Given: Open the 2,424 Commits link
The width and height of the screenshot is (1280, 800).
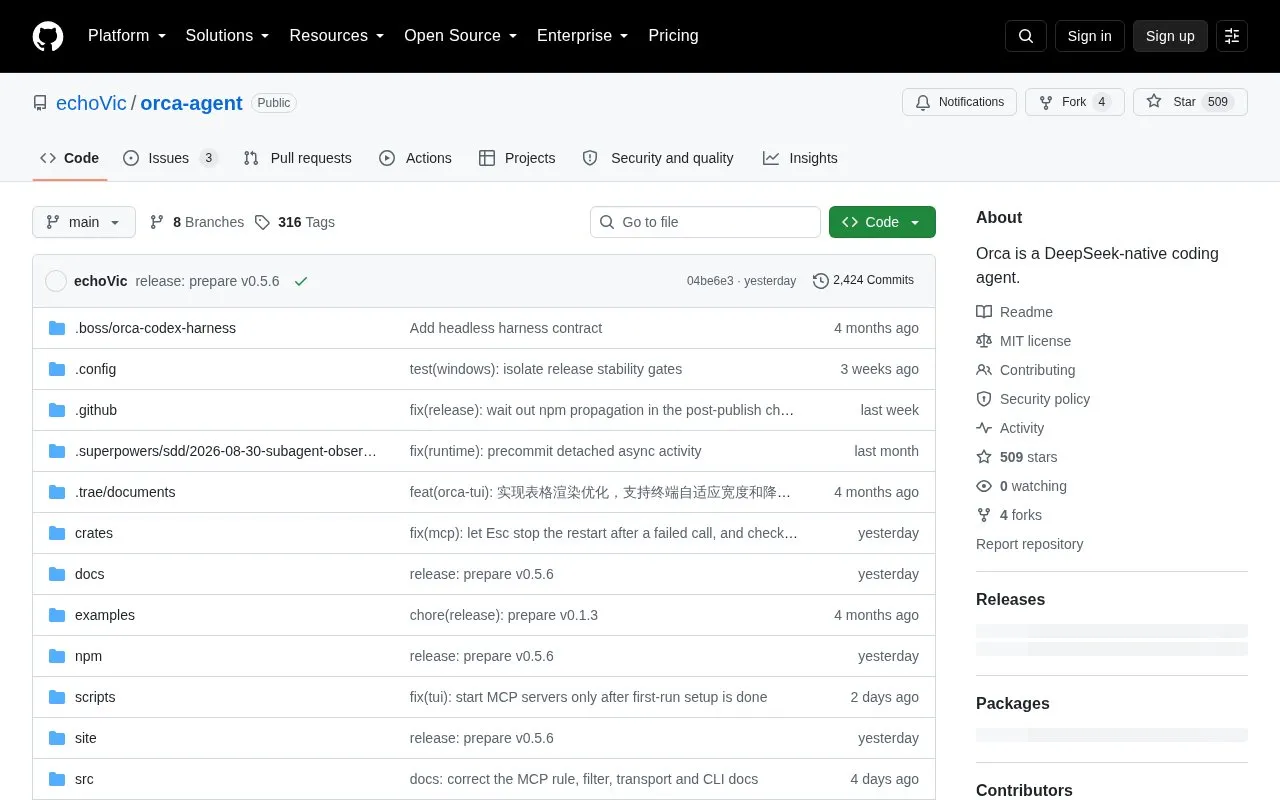Looking at the screenshot, I should click(x=863, y=281).
